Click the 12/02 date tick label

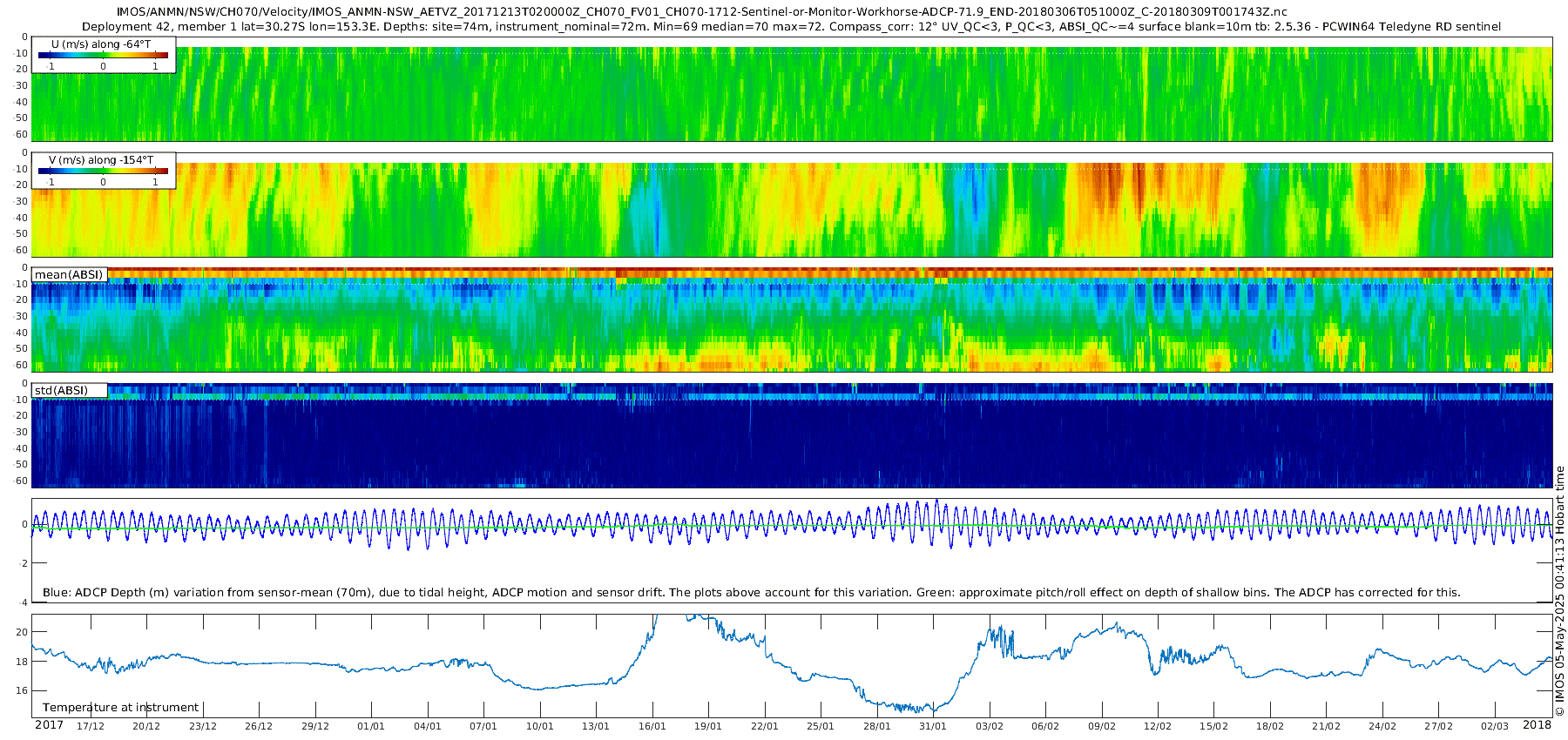pos(1157,727)
